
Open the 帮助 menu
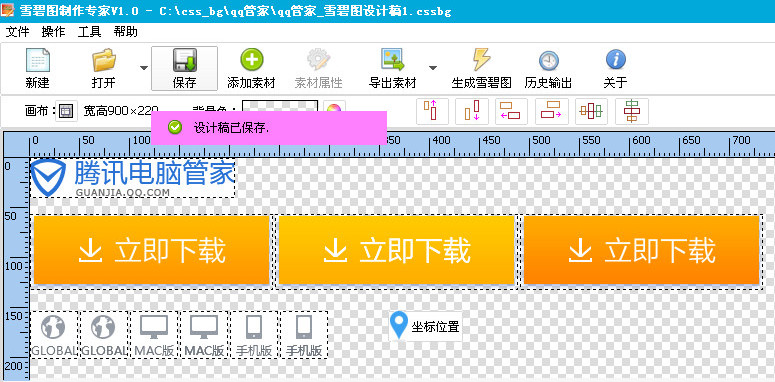(126, 32)
